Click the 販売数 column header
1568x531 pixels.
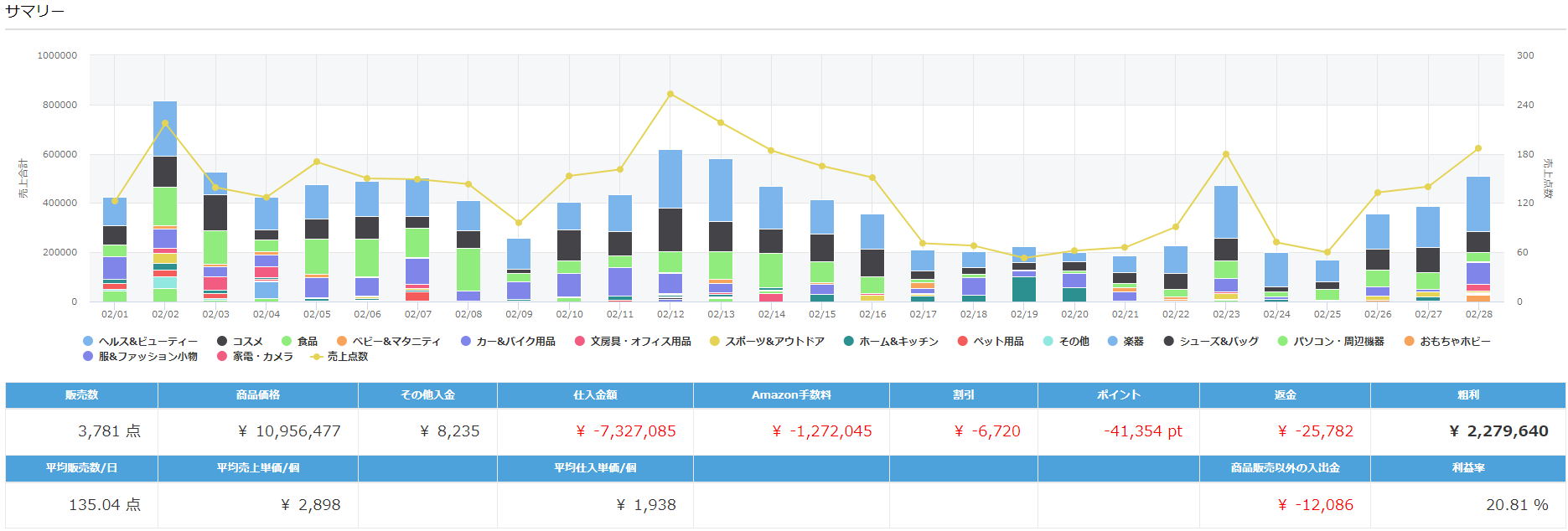(x=81, y=395)
